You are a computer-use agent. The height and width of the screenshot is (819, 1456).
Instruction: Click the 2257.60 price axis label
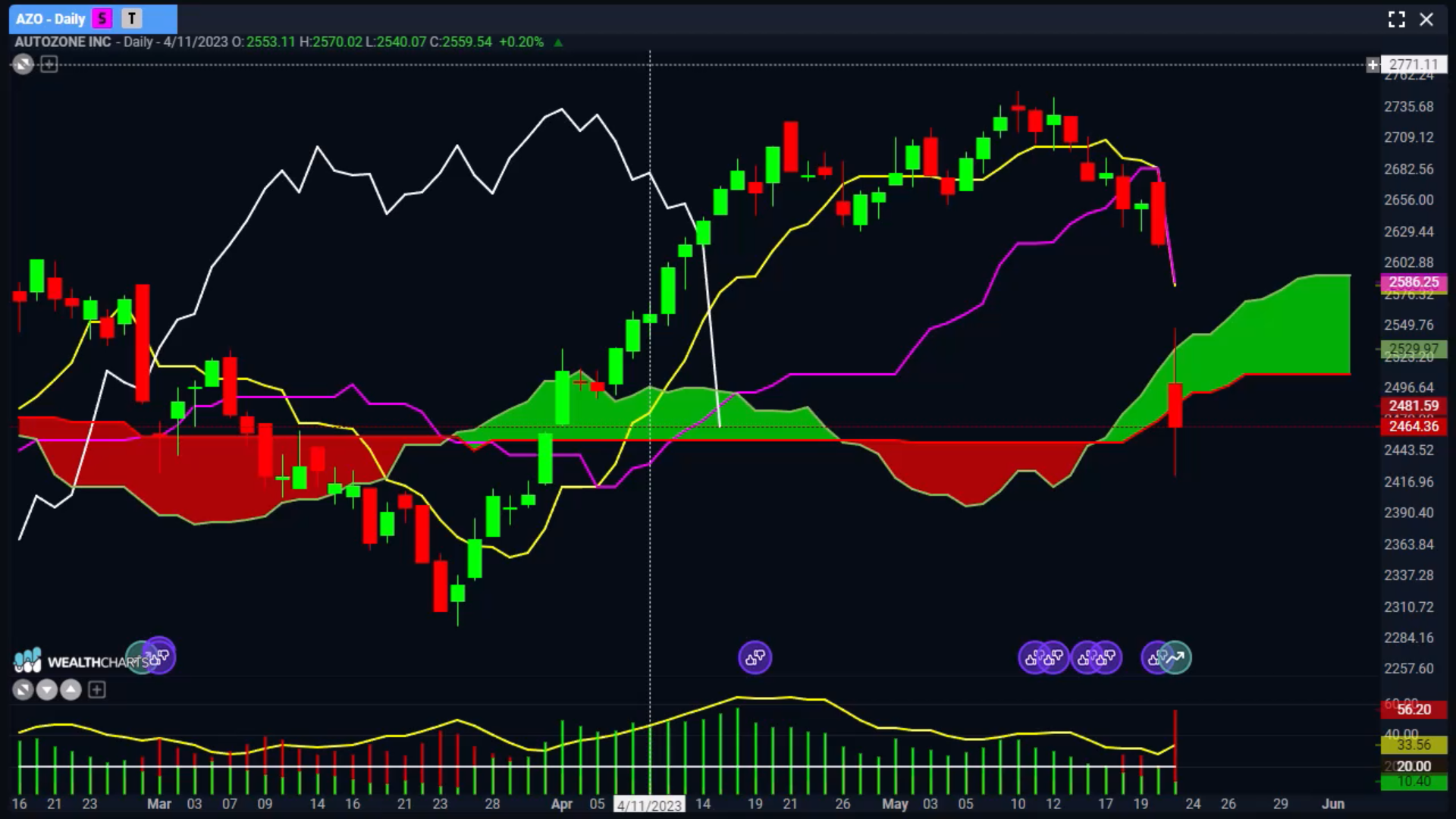[1409, 669]
